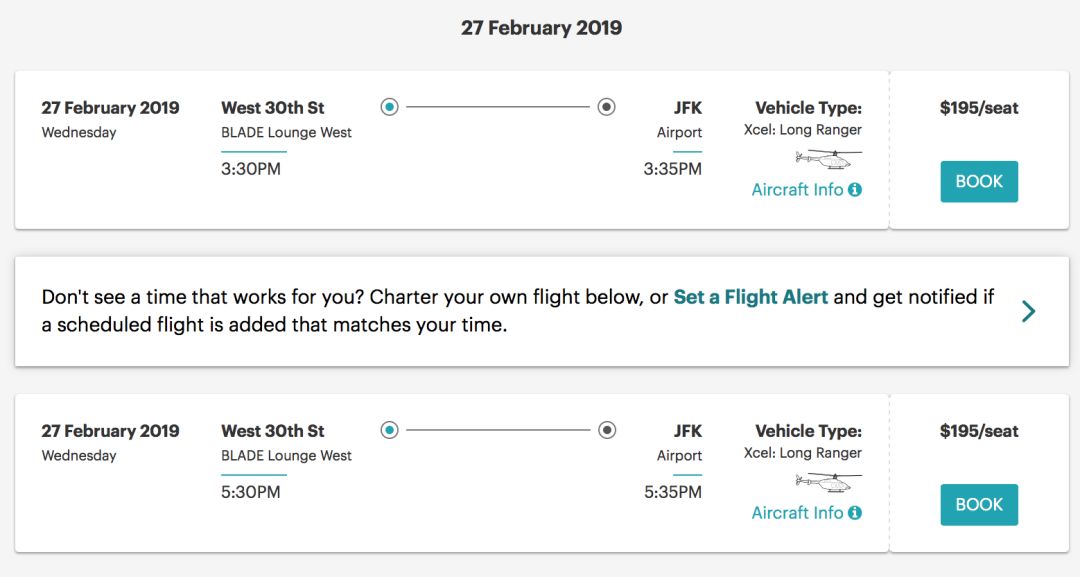Click info icon on 5:30PM Aircraft Info
This screenshot has width=1080, height=577.
coord(855,513)
